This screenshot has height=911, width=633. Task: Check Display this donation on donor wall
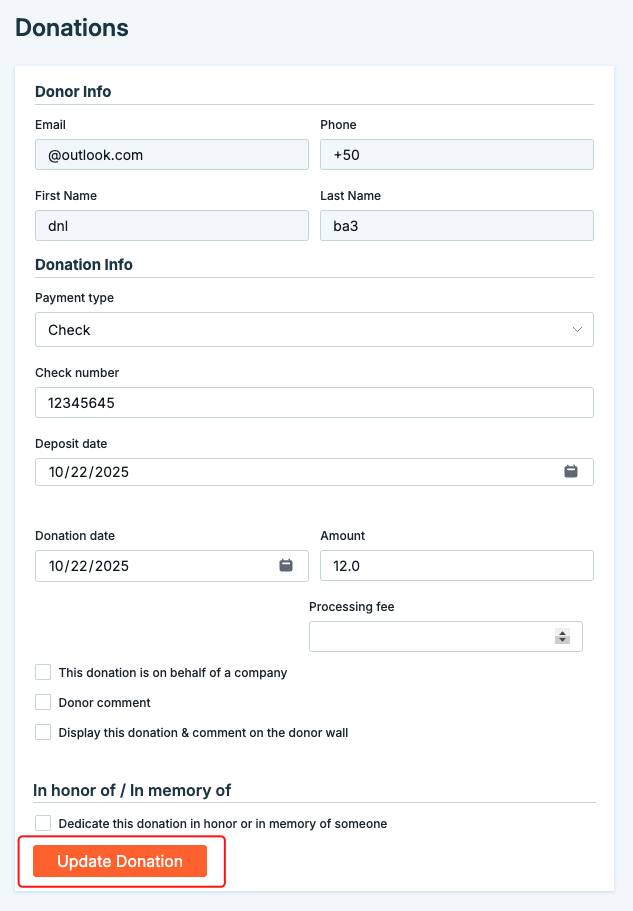click(43, 732)
